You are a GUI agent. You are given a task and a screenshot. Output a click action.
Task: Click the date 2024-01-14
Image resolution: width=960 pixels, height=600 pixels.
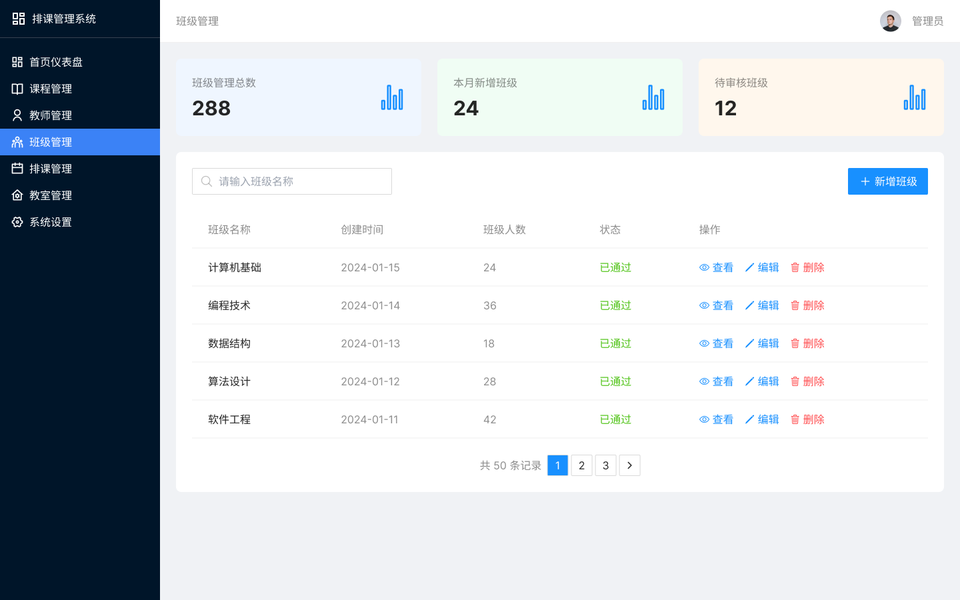click(x=370, y=306)
